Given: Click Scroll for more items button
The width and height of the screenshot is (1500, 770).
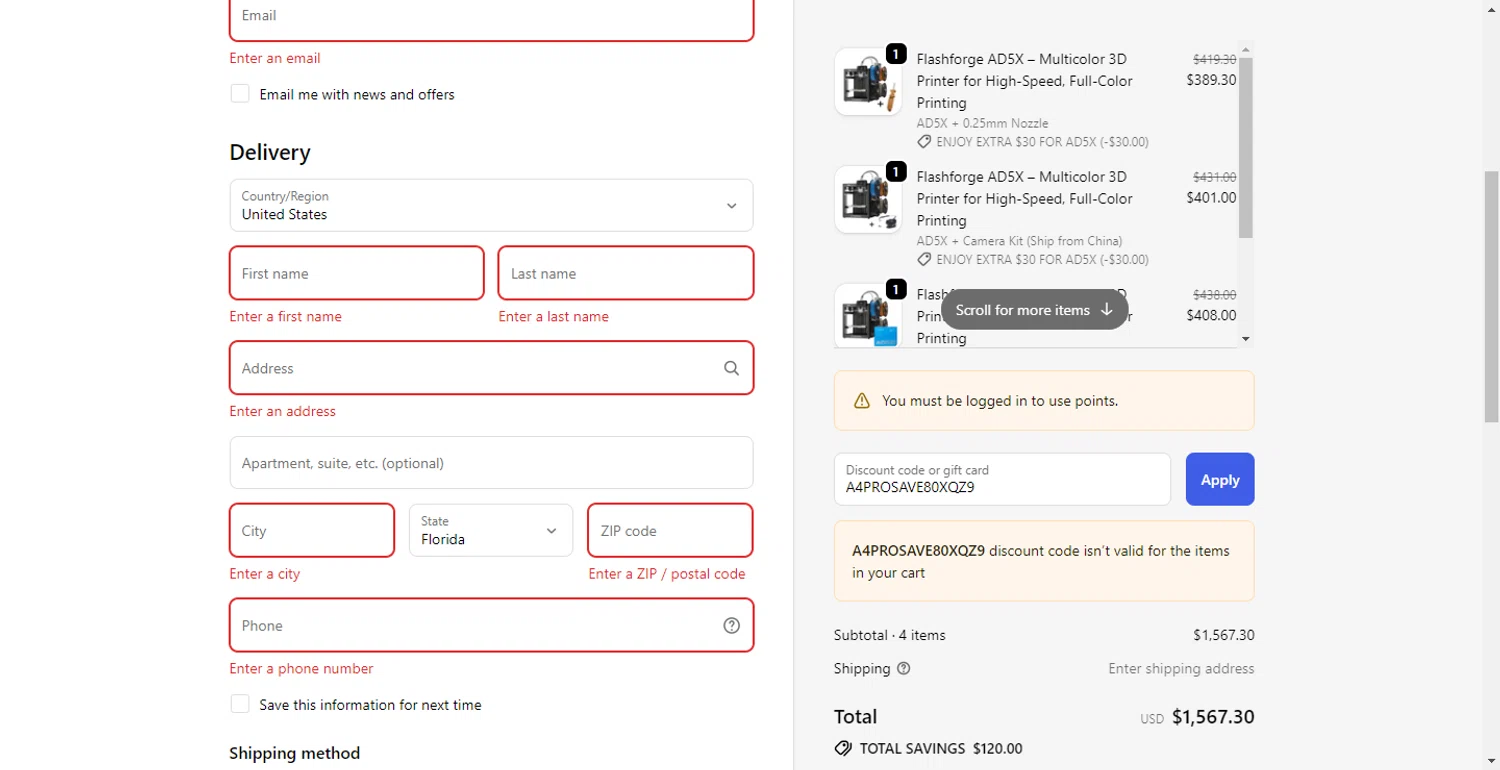Looking at the screenshot, I should [x=1034, y=310].
